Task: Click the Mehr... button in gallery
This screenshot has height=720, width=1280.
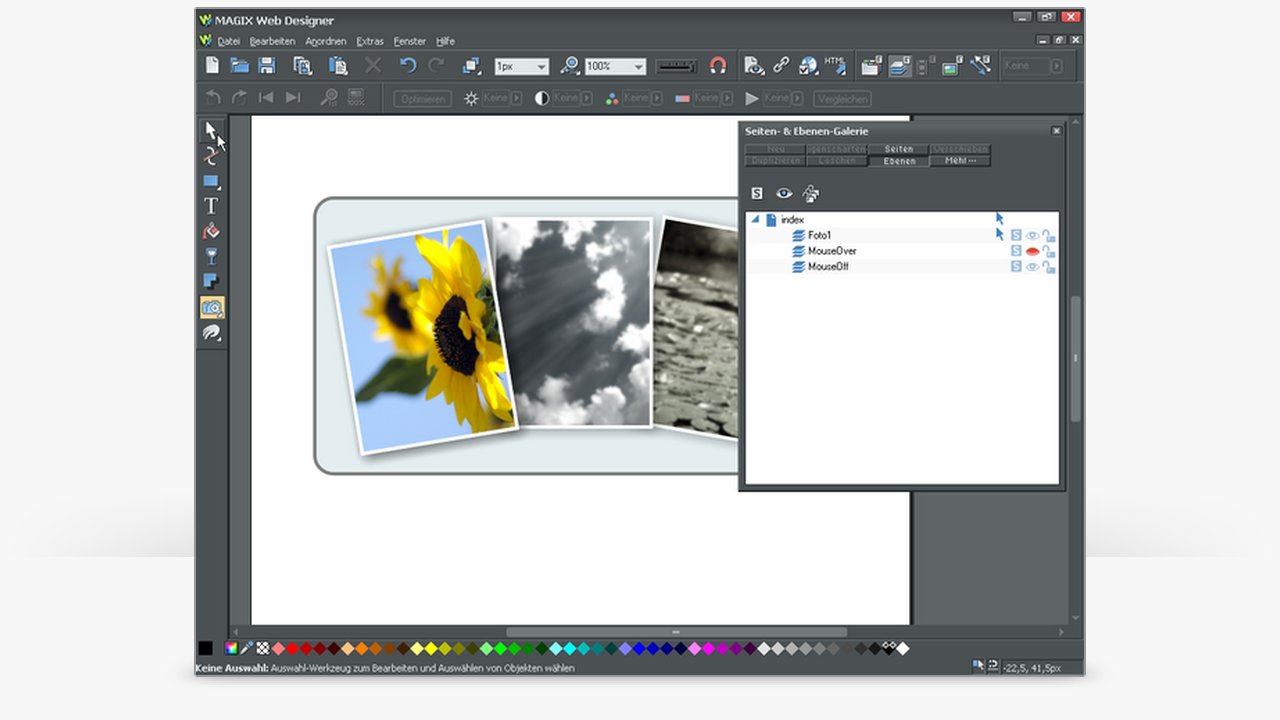Action: pyautogui.click(x=960, y=160)
